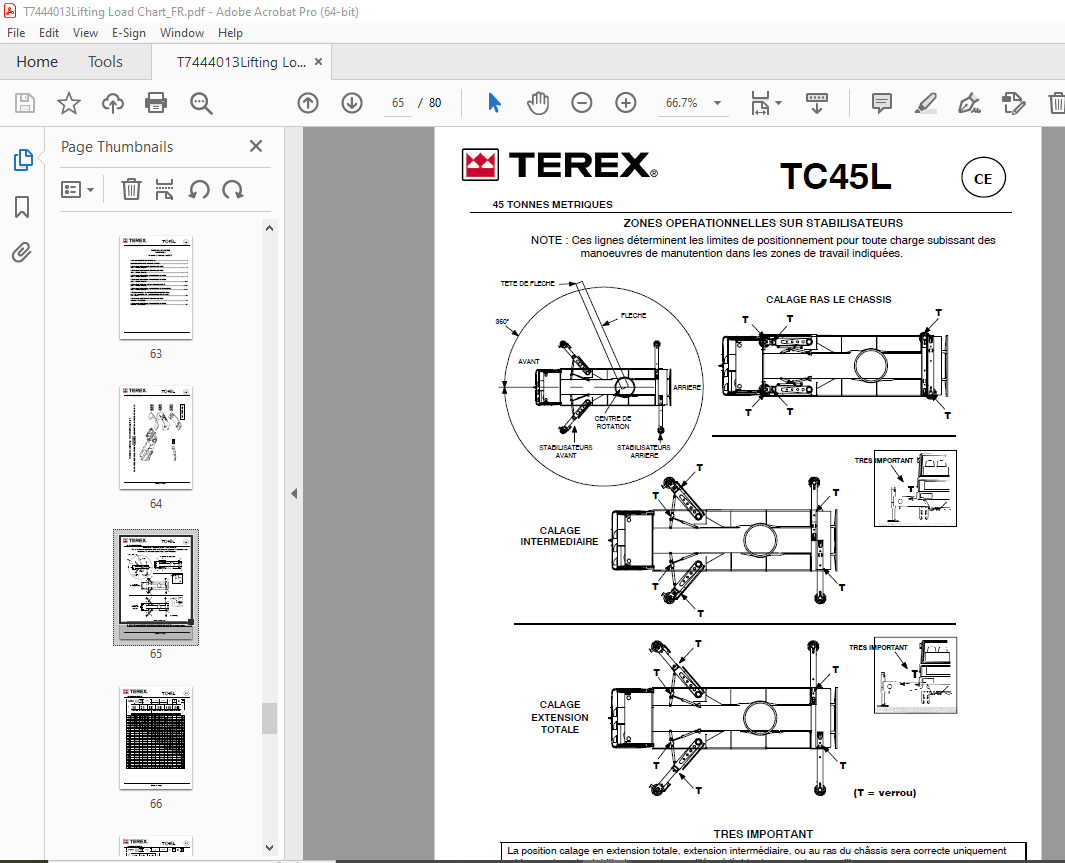Screen dimensions: 1065x863
Task: Collapse the navigation pane arrow
Action: [294, 494]
